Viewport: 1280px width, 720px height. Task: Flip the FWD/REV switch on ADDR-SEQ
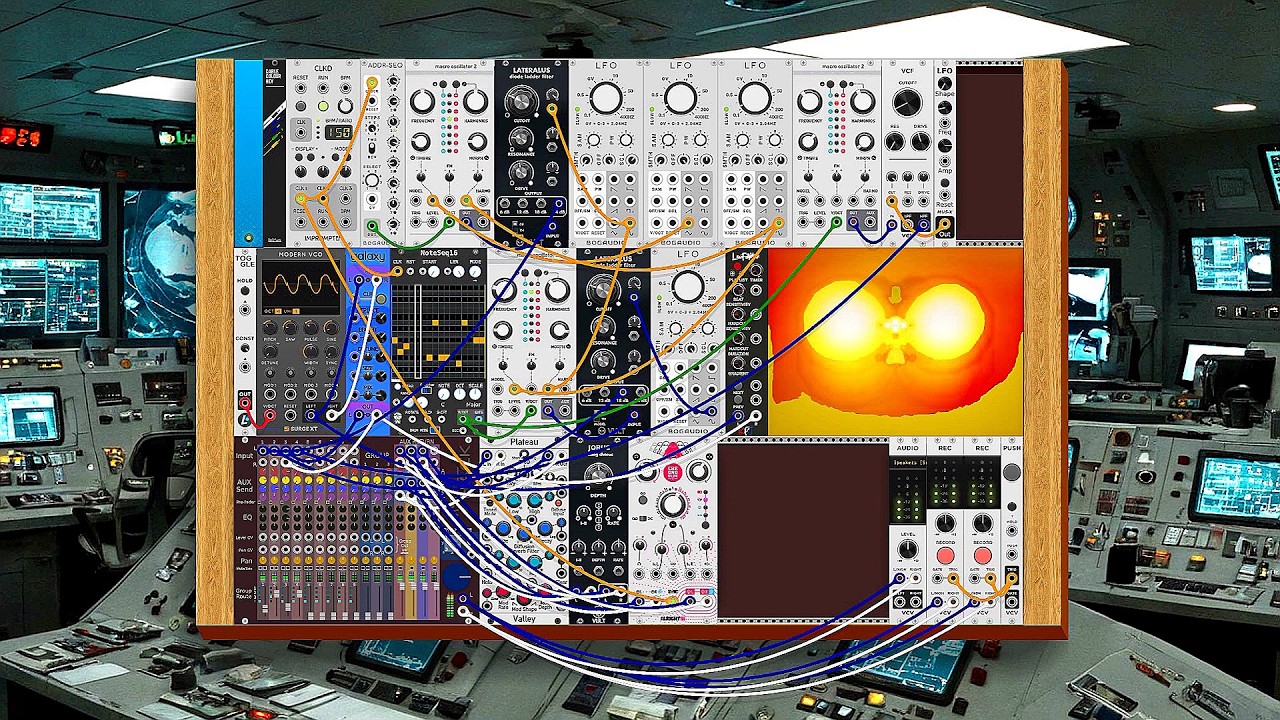[x=372, y=147]
